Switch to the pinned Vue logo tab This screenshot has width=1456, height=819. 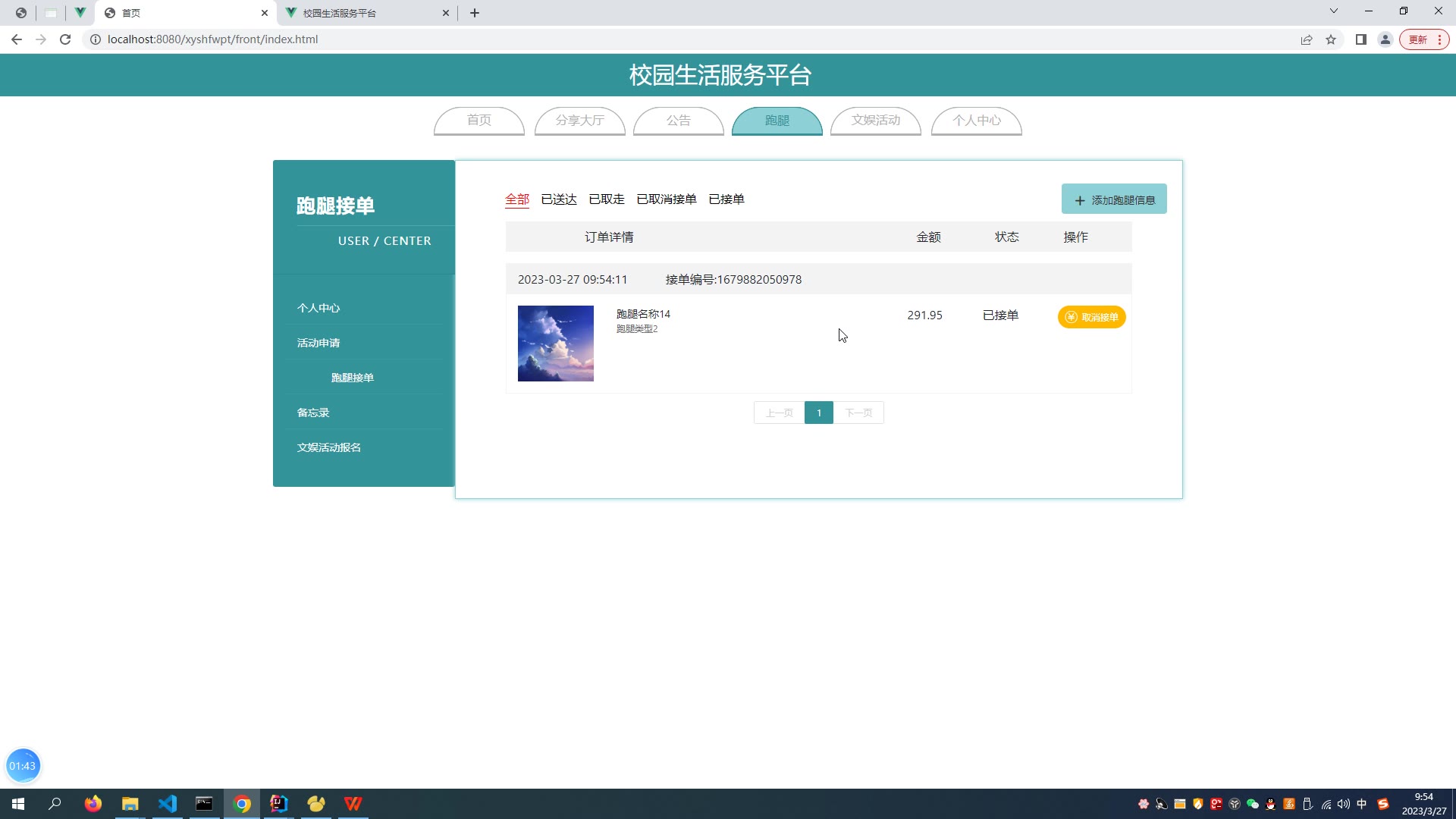[x=80, y=13]
